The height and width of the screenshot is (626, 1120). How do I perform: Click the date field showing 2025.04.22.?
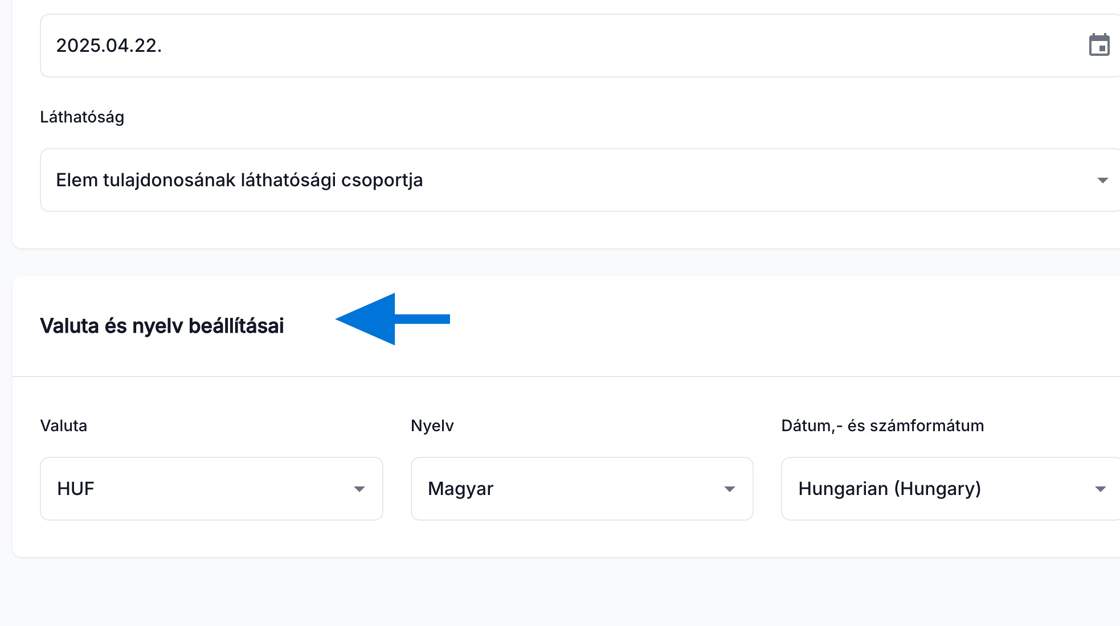coord(500,45)
